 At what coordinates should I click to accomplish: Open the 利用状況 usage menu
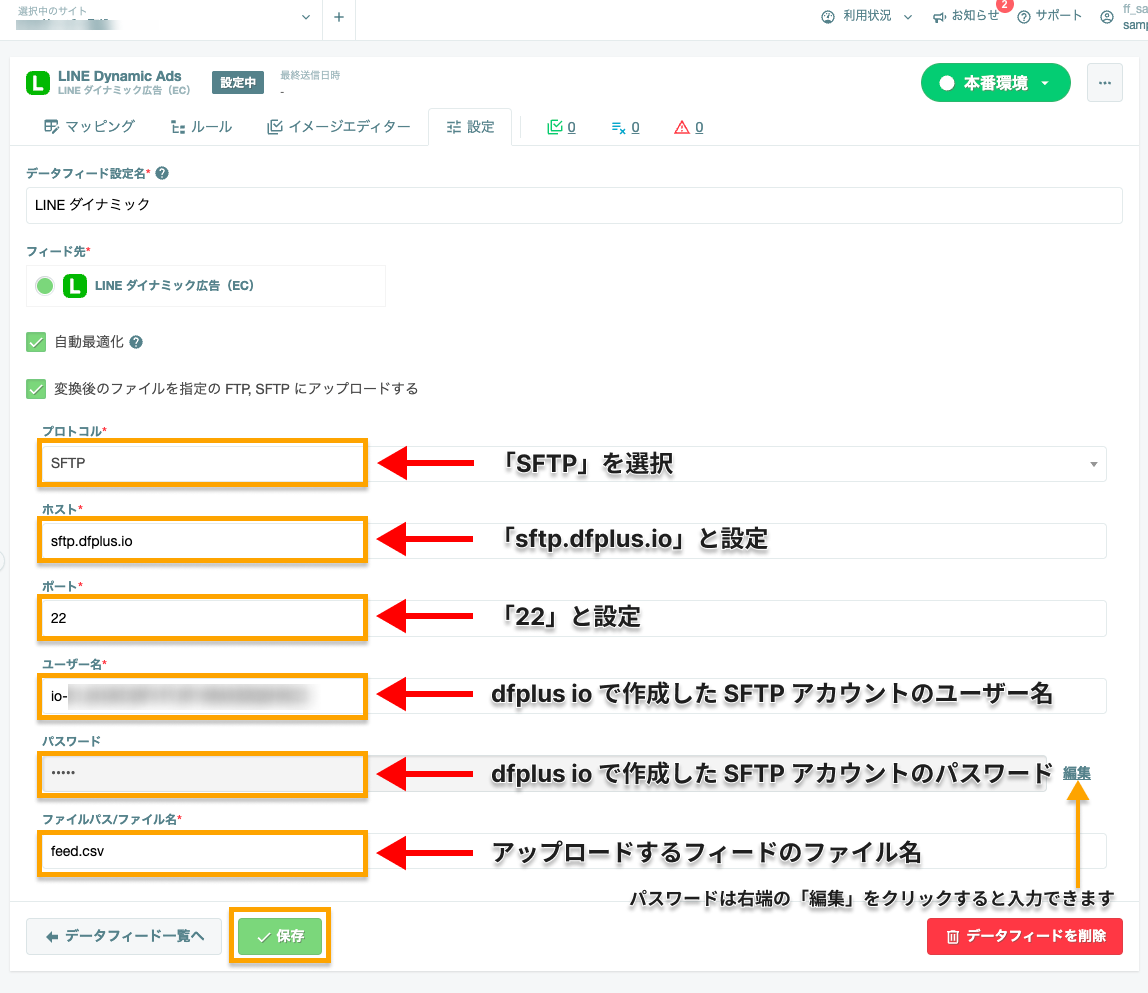(x=866, y=16)
